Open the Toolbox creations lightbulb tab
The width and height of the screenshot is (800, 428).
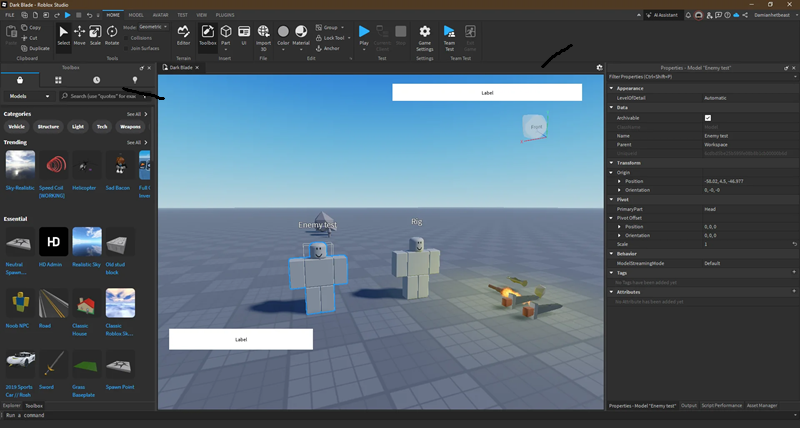(135, 80)
